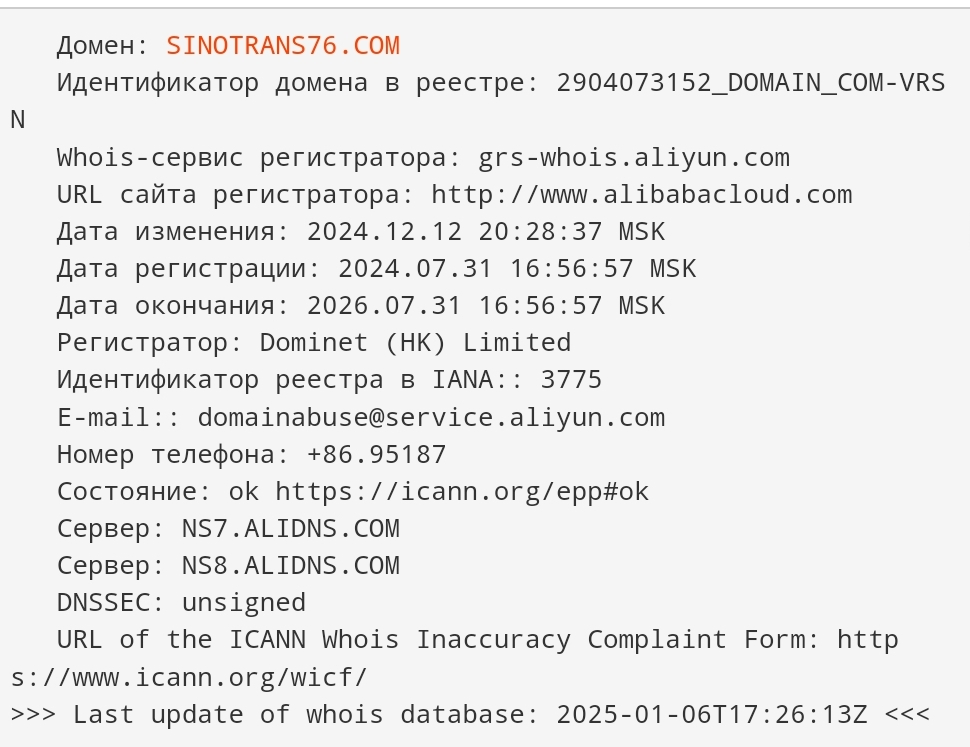Image resolution: width=970 pixels, height=747 pixels.
Task: Click the "Состояние:" status label
Action: pos(134,492)
